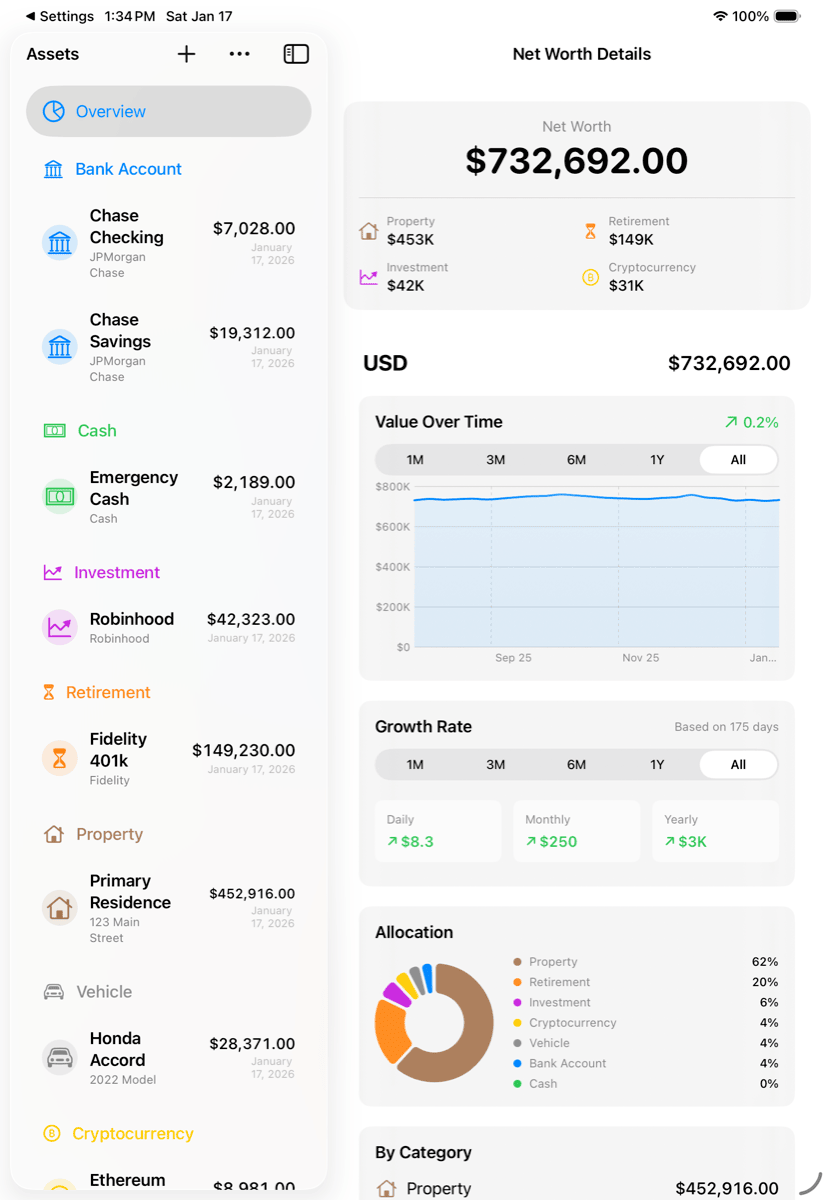Select the Robinhood investment chart icon
Image resolution: width=827 pixels, height=1200 pixels.
(x=60, y=626)
